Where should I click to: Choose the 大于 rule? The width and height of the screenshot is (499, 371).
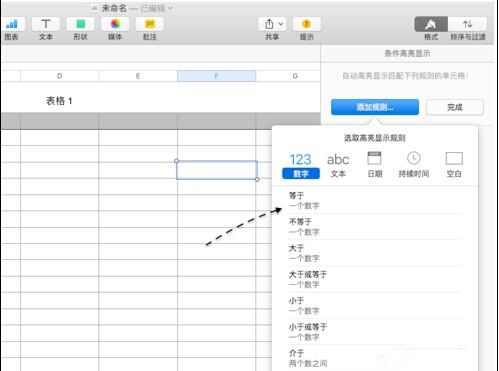pyautogui.click(x=375, y=253)
